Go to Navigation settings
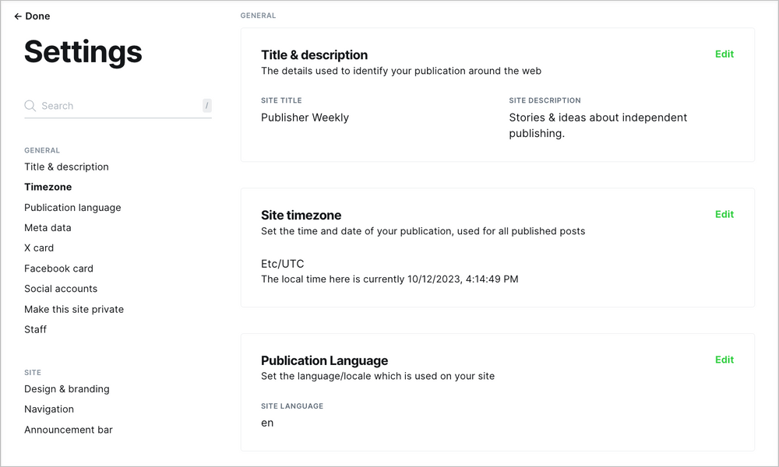 pos(49,409)
